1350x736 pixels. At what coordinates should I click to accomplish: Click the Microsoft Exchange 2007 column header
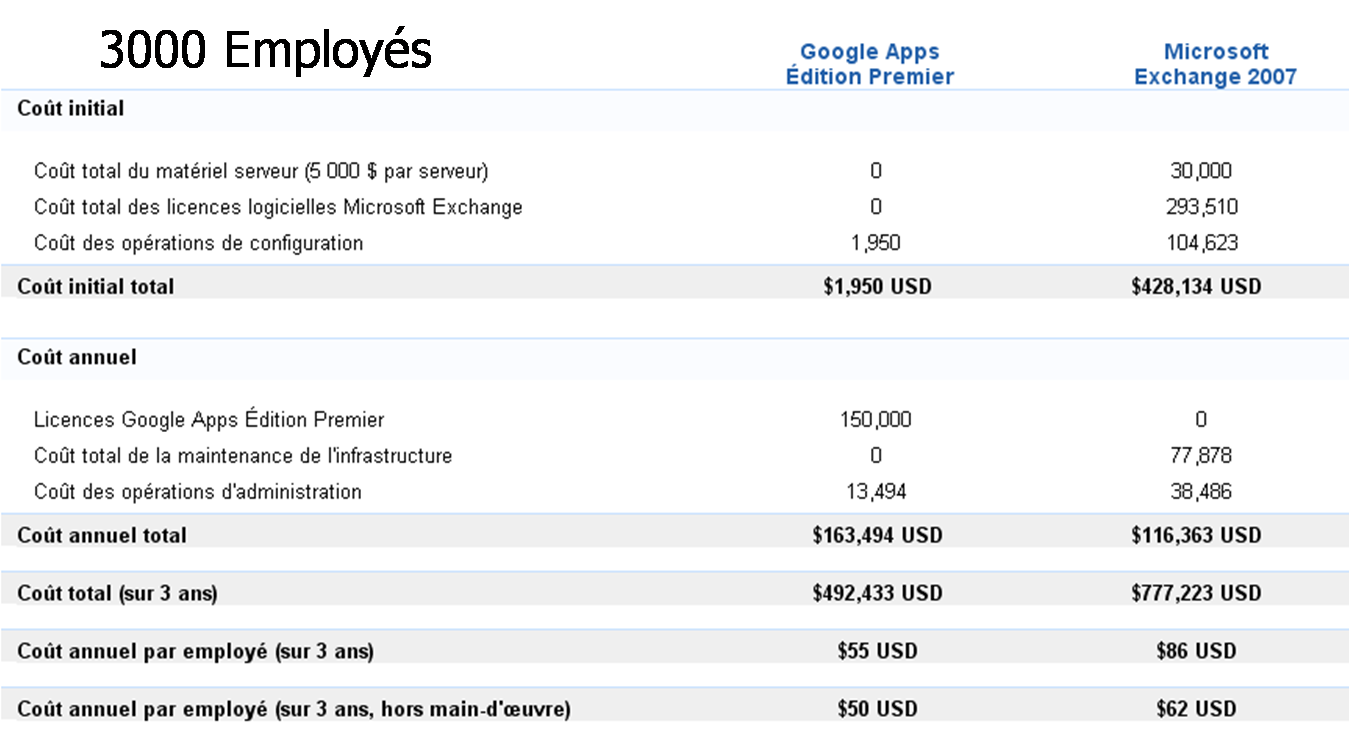(x=1215, y=64)
